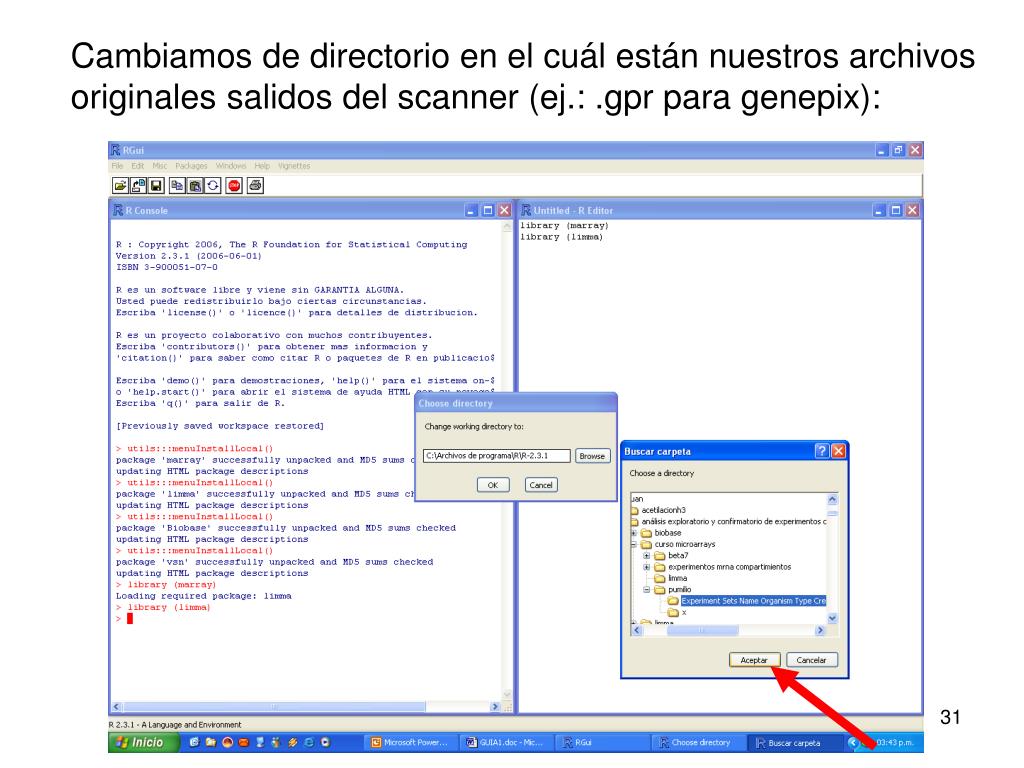Click the Save (floppy disk) toolbar icon
This screenshot has height=768, width=1024.
click(156, 186)
